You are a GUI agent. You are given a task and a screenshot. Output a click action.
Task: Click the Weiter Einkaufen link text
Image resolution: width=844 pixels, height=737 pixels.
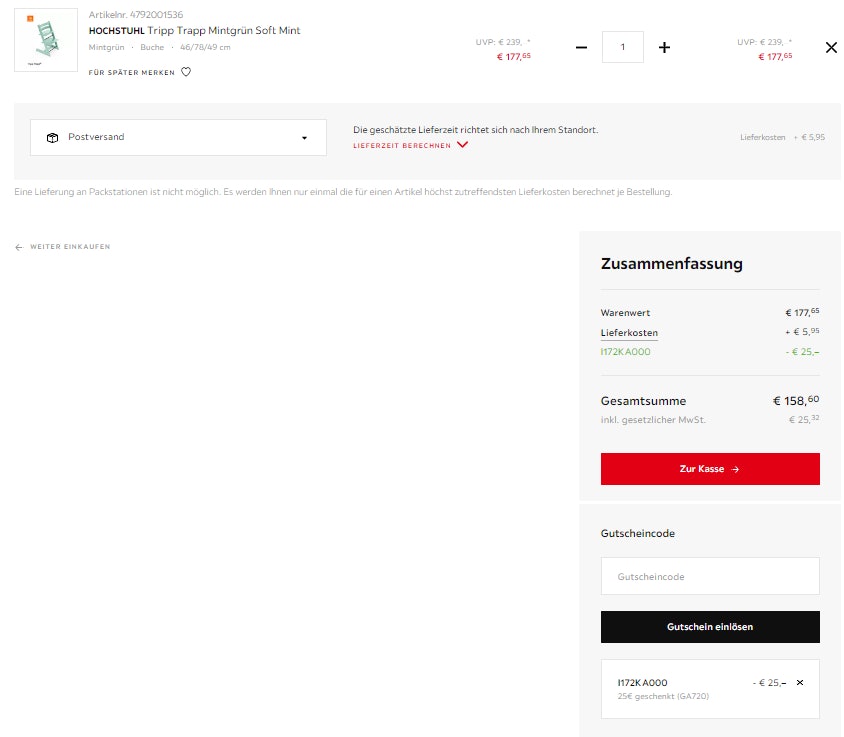click(x=70, y=247)
